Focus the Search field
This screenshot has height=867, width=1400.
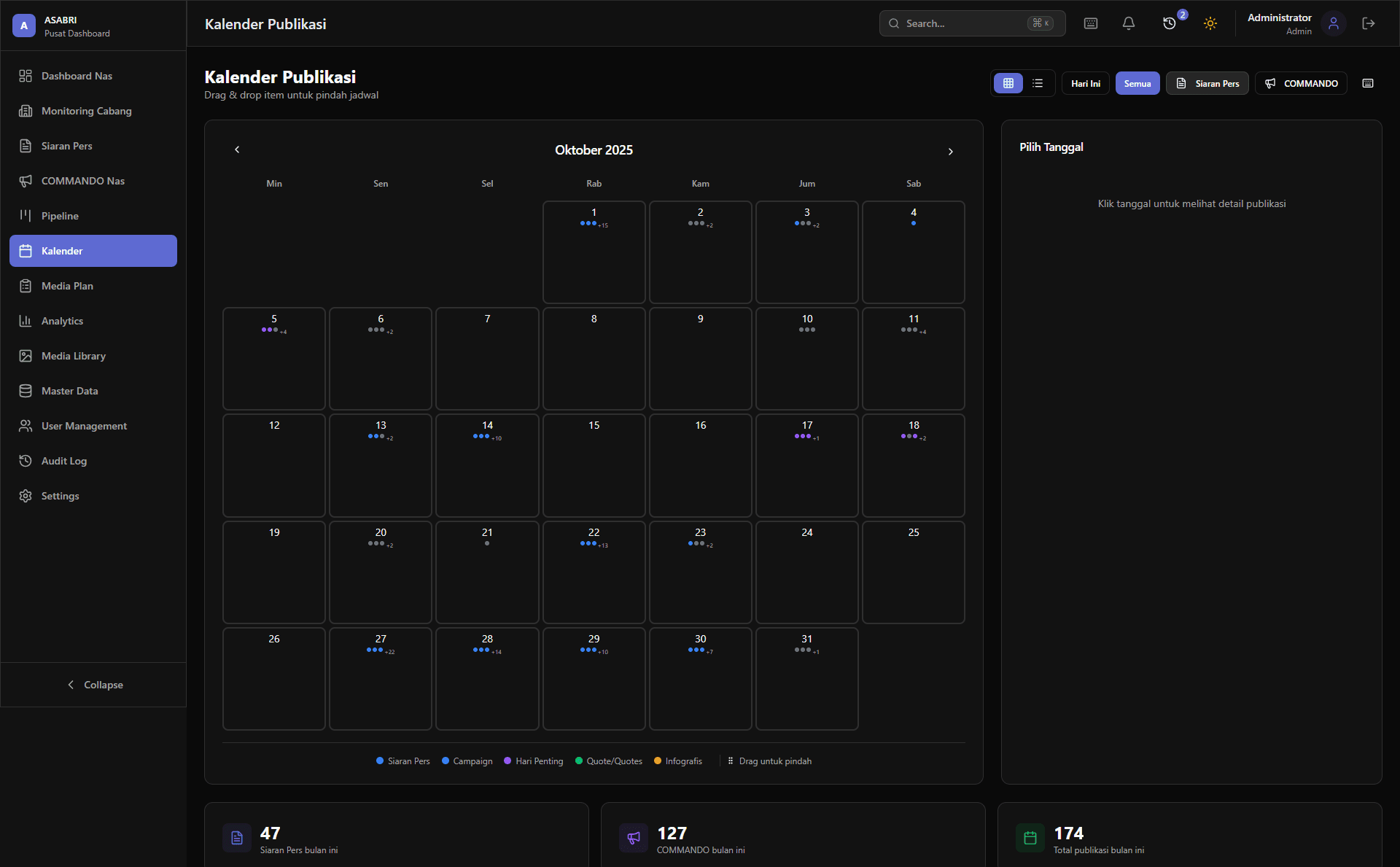(x=972, y=23)
